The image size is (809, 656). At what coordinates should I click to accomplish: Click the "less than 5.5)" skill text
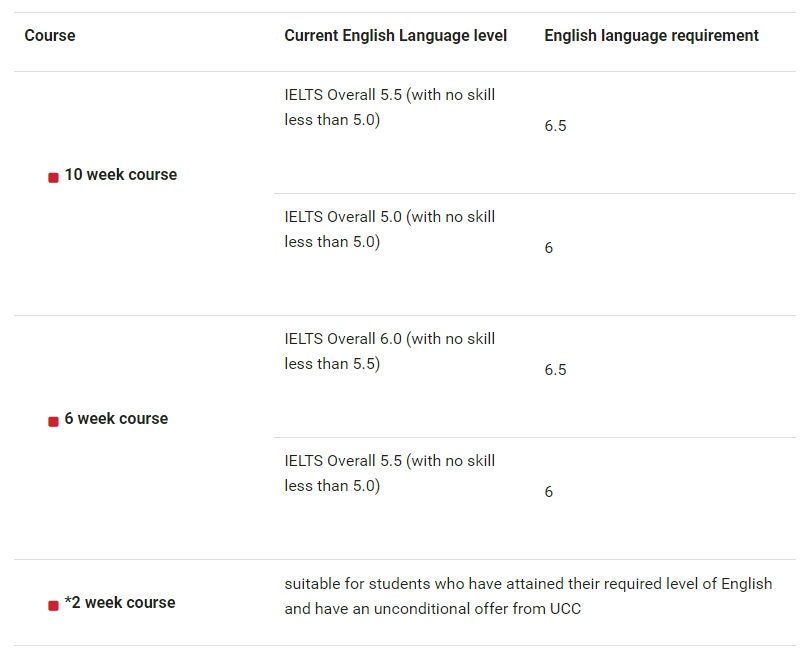332,364
